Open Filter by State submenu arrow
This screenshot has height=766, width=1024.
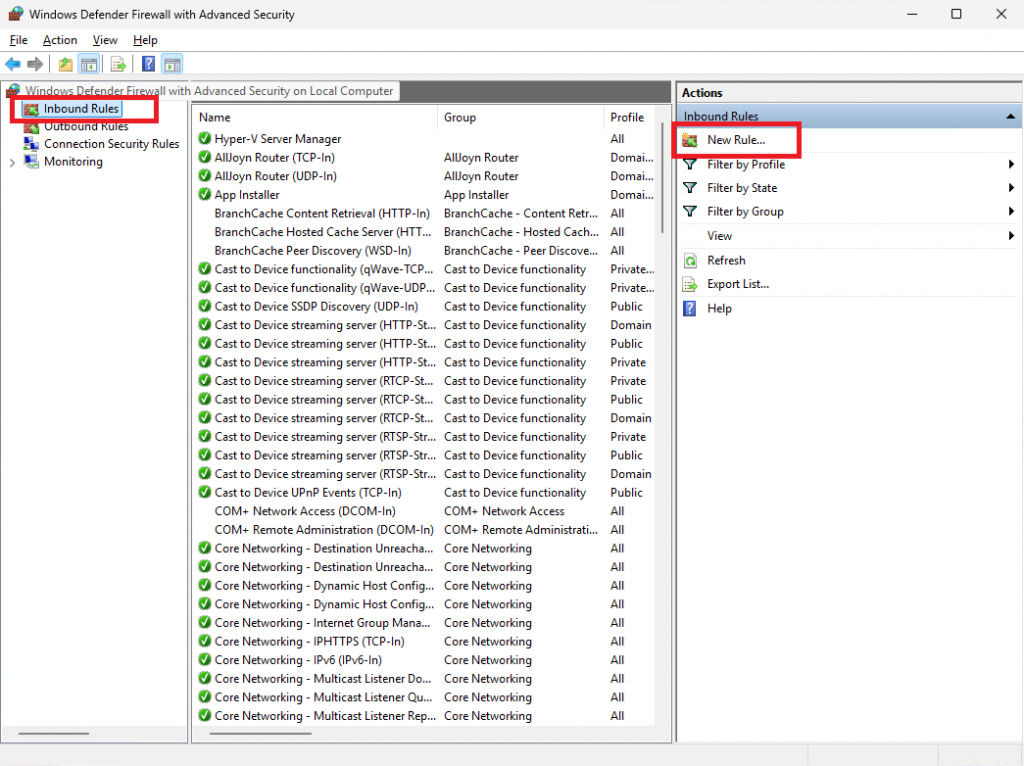click(1011, 188)
